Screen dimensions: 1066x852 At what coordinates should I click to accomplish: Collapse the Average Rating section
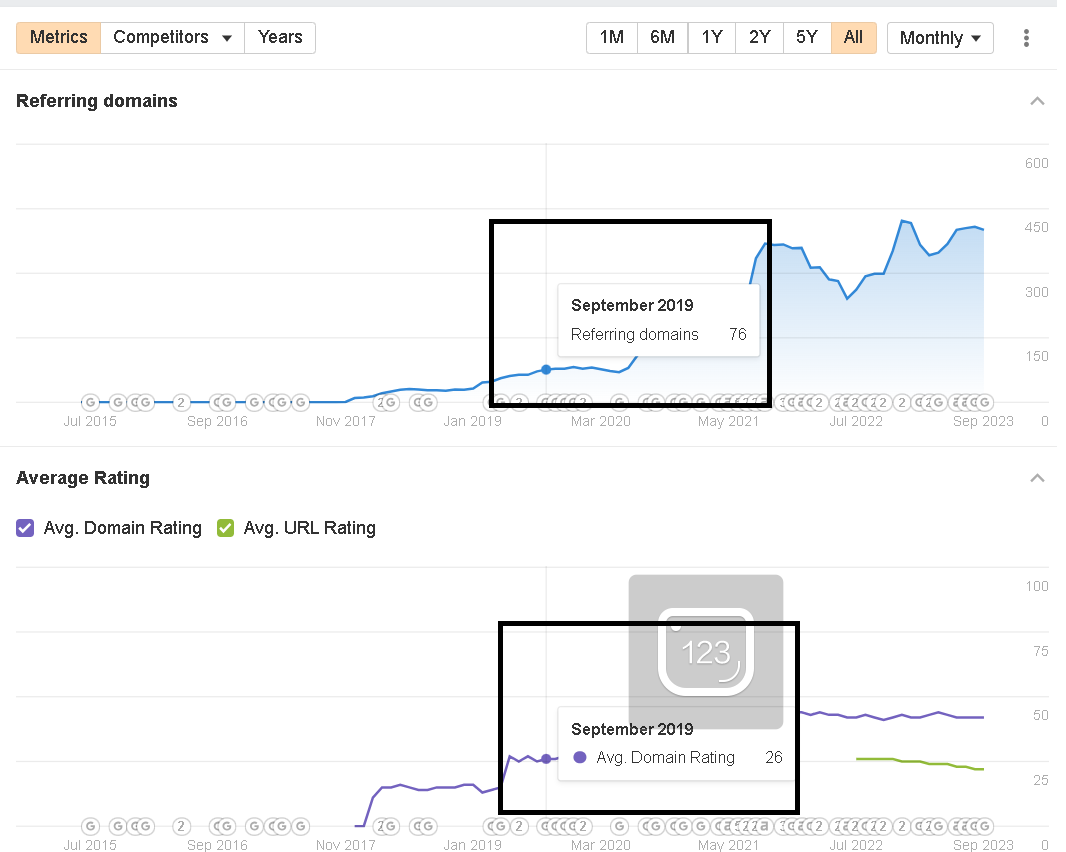click(1037, 478)
